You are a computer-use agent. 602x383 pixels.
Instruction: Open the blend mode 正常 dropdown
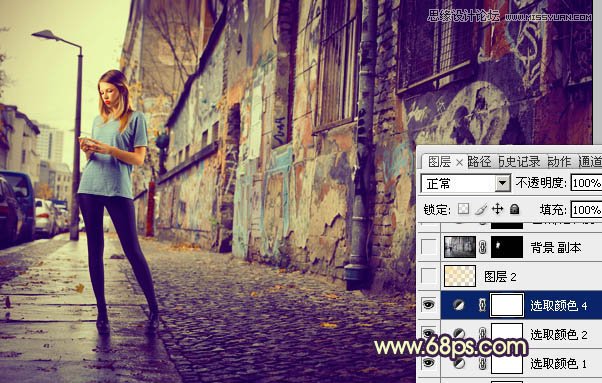coord(503,183)
